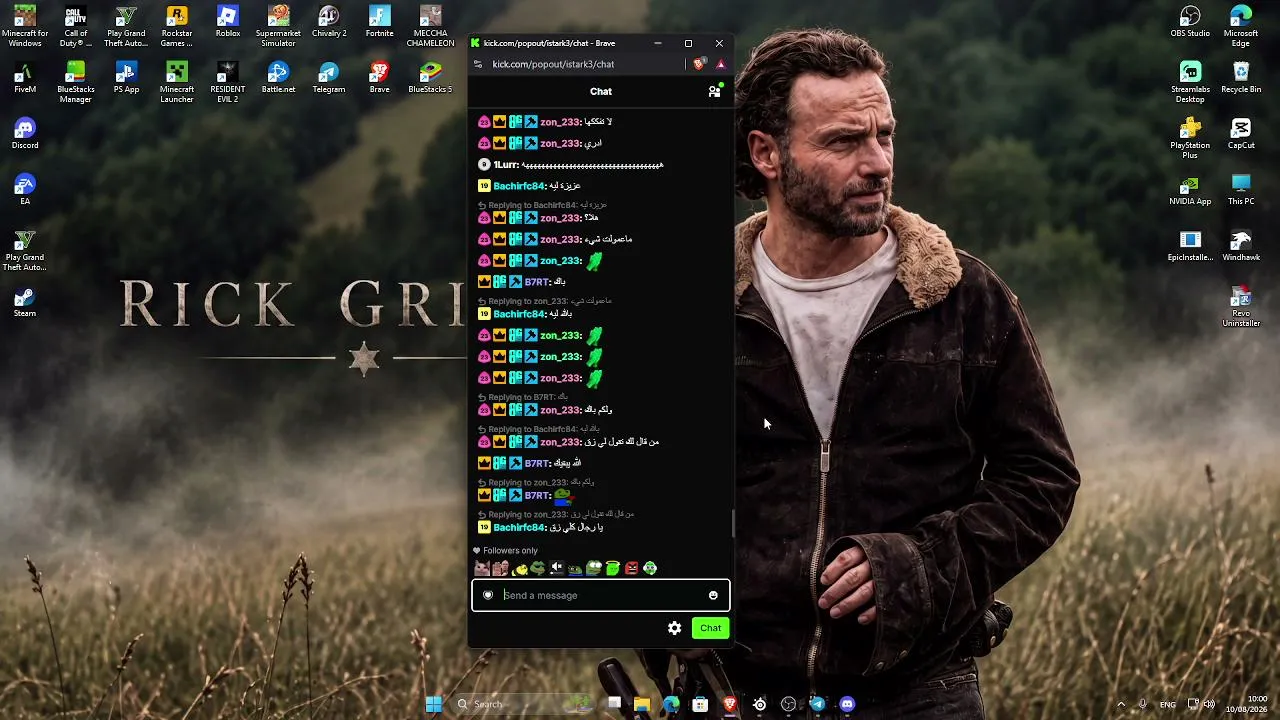Open CapCut desktop shortcut
The width and height of the screenshot is (1280, 720).
coord(1241,134)
